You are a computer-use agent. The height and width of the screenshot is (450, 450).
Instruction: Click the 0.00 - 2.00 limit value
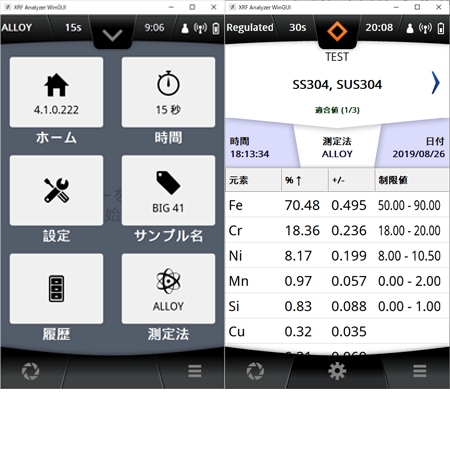pyautogui.click(x=409, y=281)
